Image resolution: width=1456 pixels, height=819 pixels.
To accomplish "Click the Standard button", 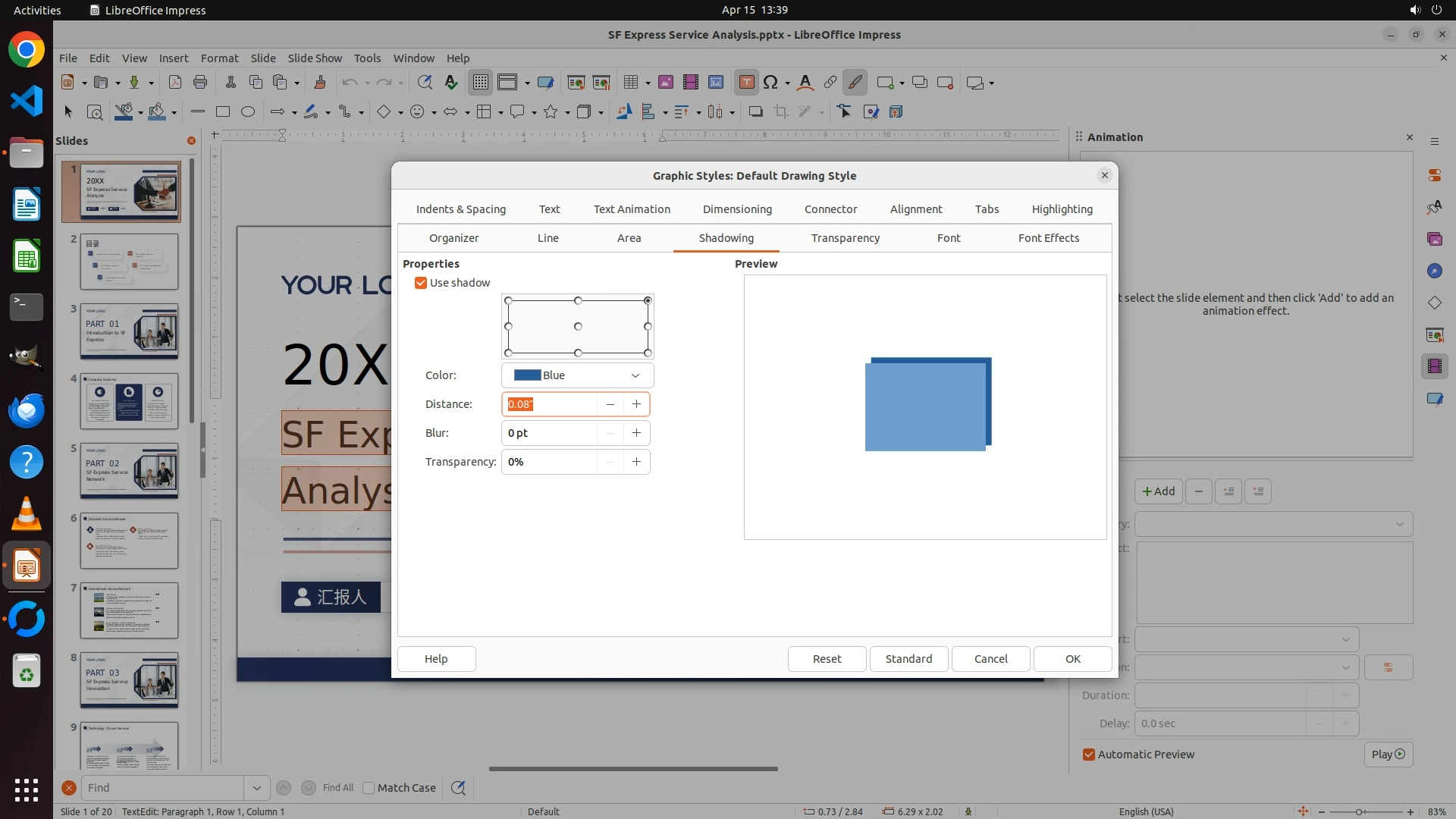I will pos(908,659).
